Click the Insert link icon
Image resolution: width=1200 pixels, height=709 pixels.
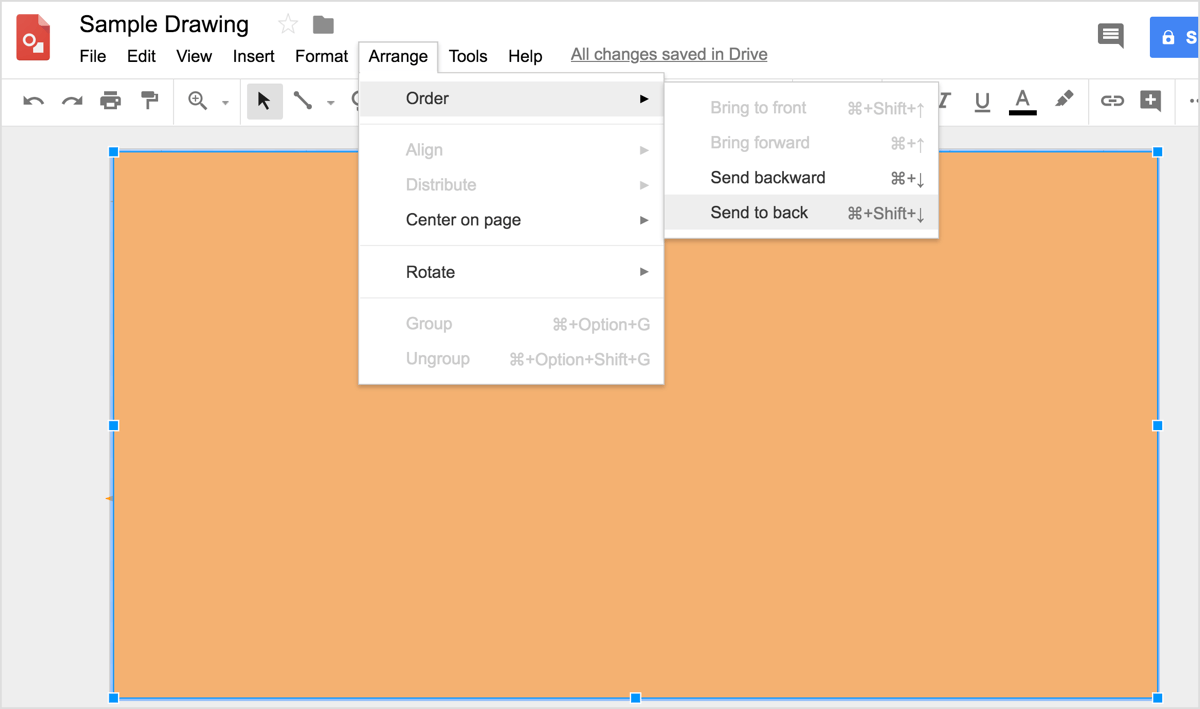click(x=1112, y=101)
